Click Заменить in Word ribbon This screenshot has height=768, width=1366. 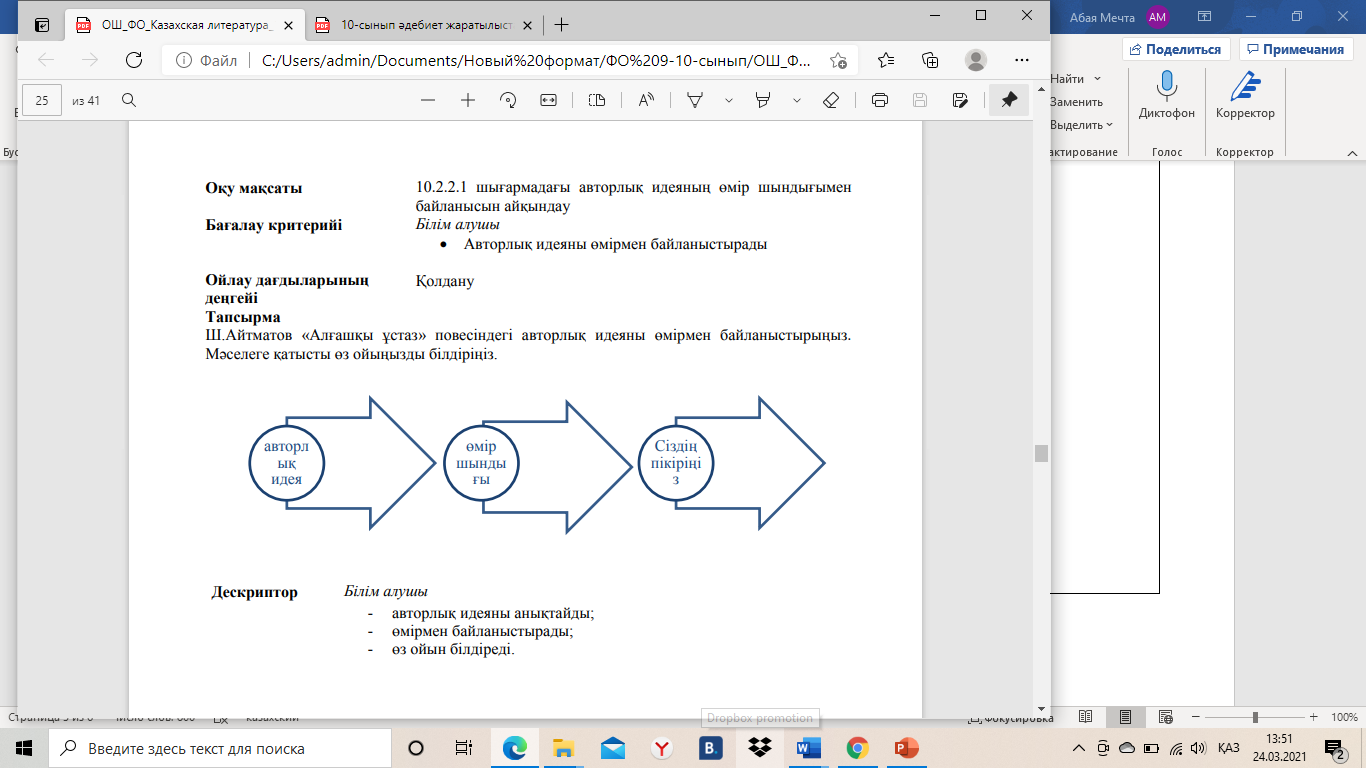pos(1076,102)
